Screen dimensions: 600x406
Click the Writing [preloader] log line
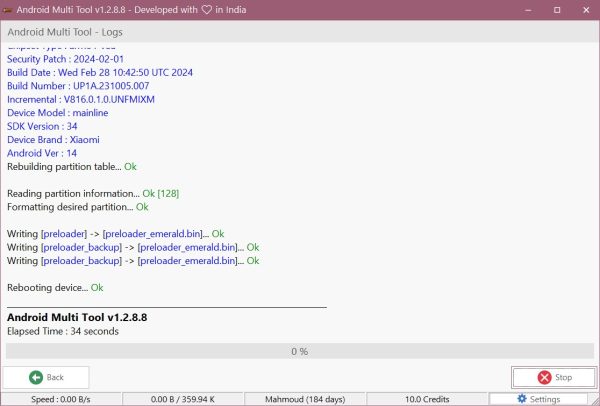coord(116,234)
